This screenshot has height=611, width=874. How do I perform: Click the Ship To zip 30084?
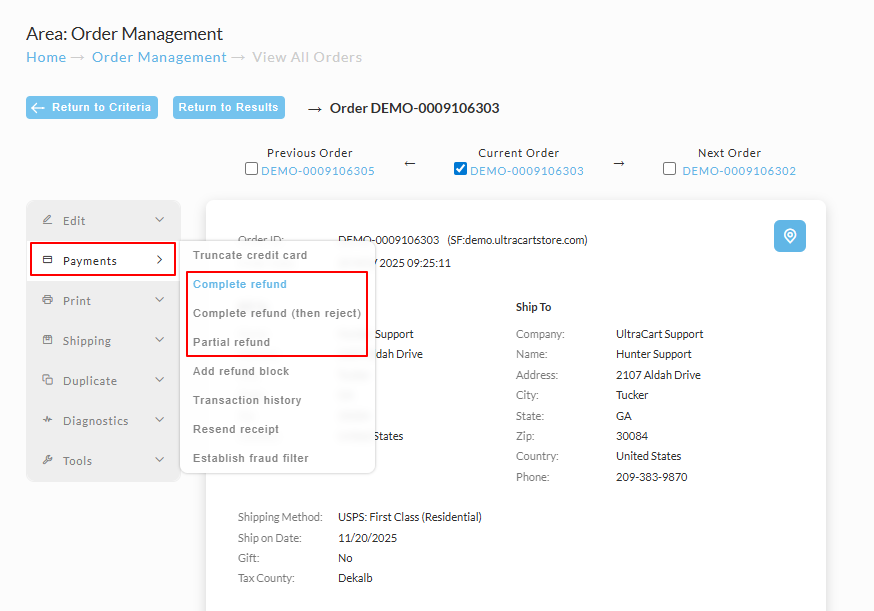(x=632, y=436)
